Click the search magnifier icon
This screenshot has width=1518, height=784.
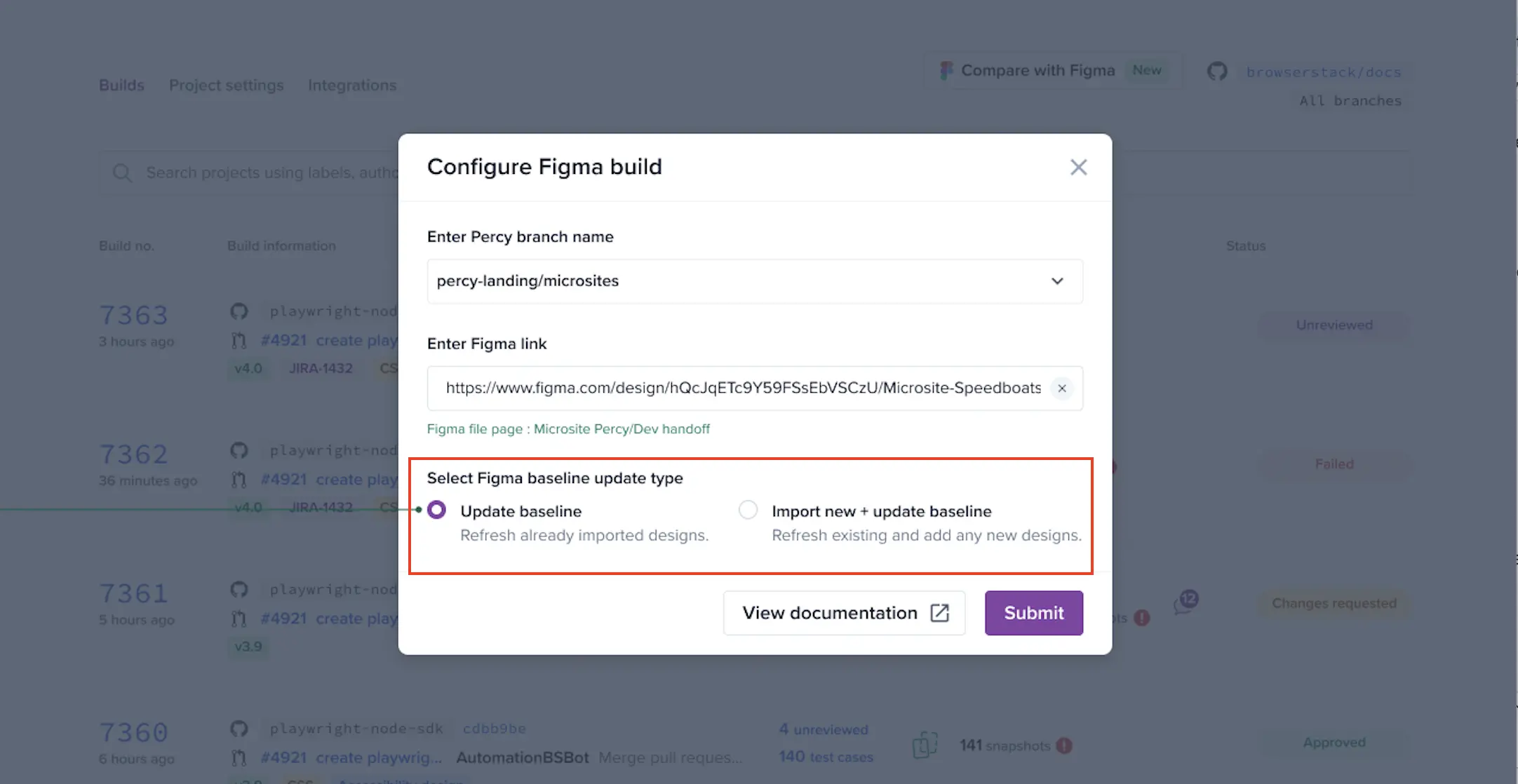click(122, 173)
